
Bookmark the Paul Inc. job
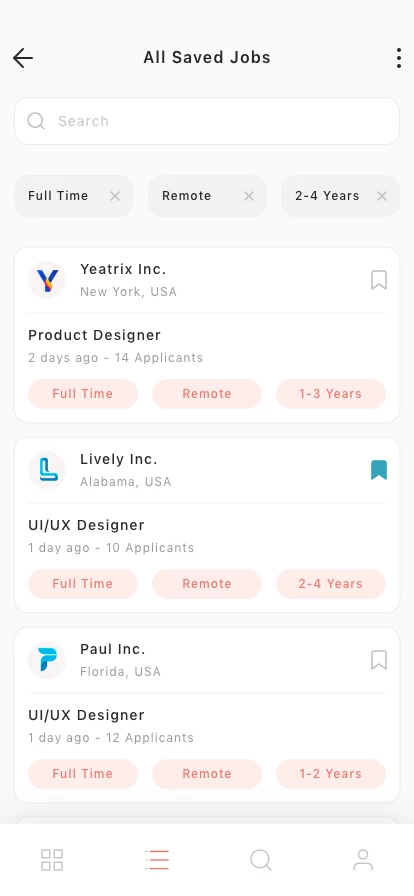pyautogui.click(x=379, y=660)
